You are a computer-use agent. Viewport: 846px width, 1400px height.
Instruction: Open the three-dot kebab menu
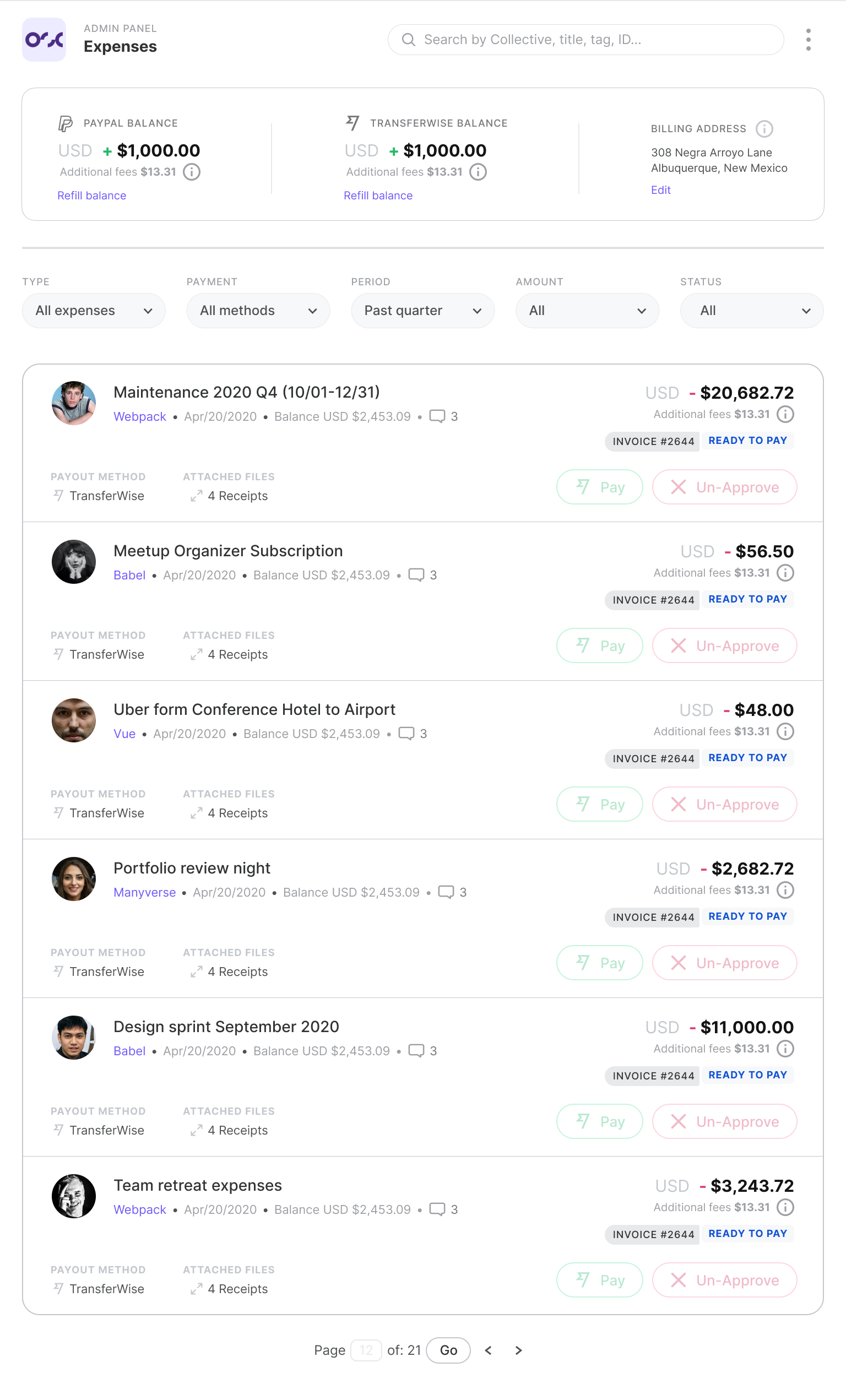(x=808, y=40)
